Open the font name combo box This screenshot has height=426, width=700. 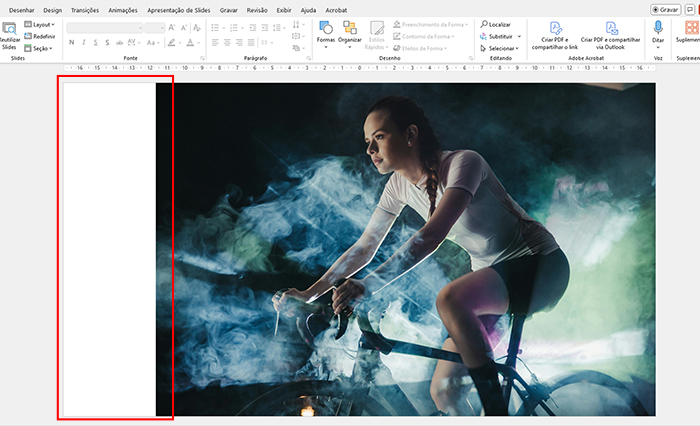coord(104,28)
